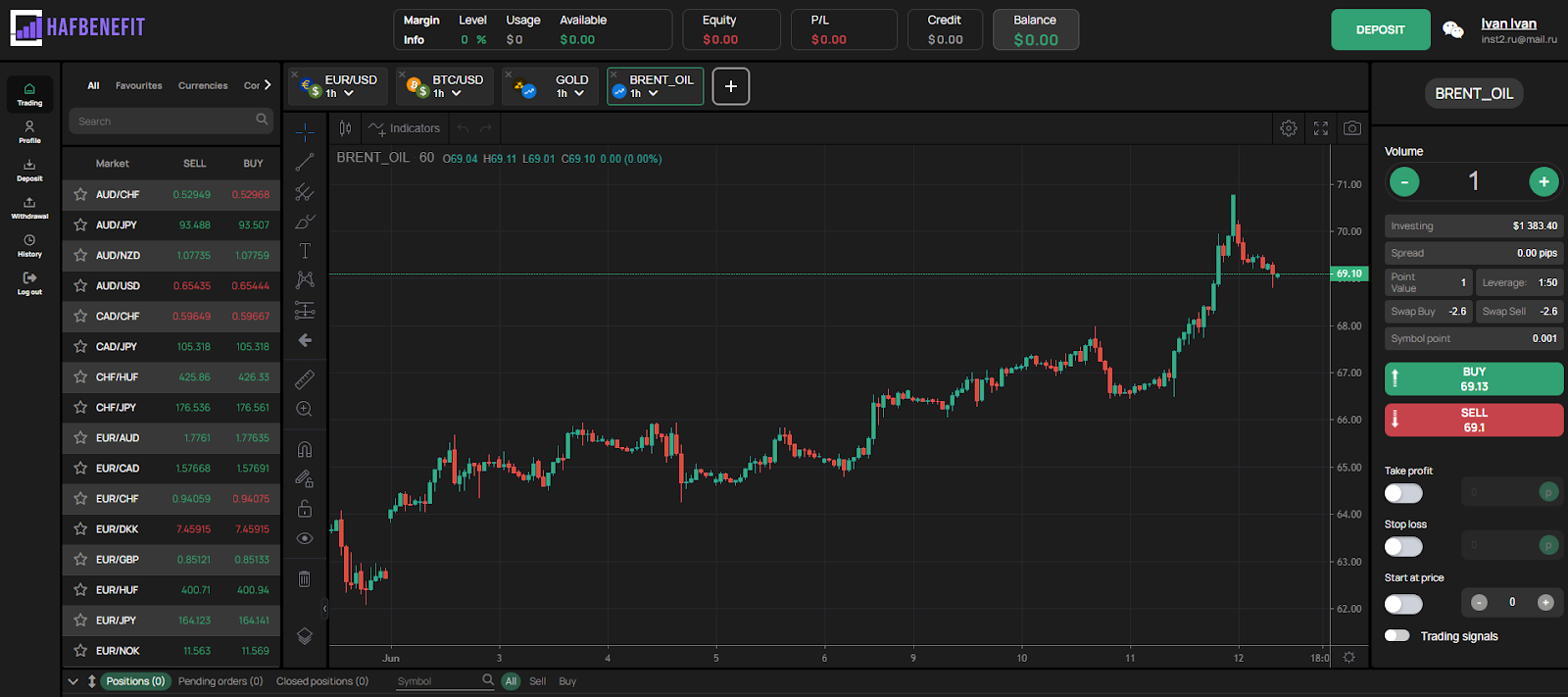Select the trend line drawing tool

point(305,162)
